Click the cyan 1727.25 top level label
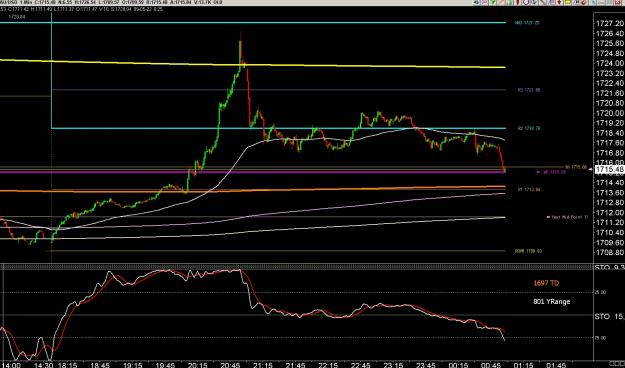The image size is (625, 368). (528, 23)
